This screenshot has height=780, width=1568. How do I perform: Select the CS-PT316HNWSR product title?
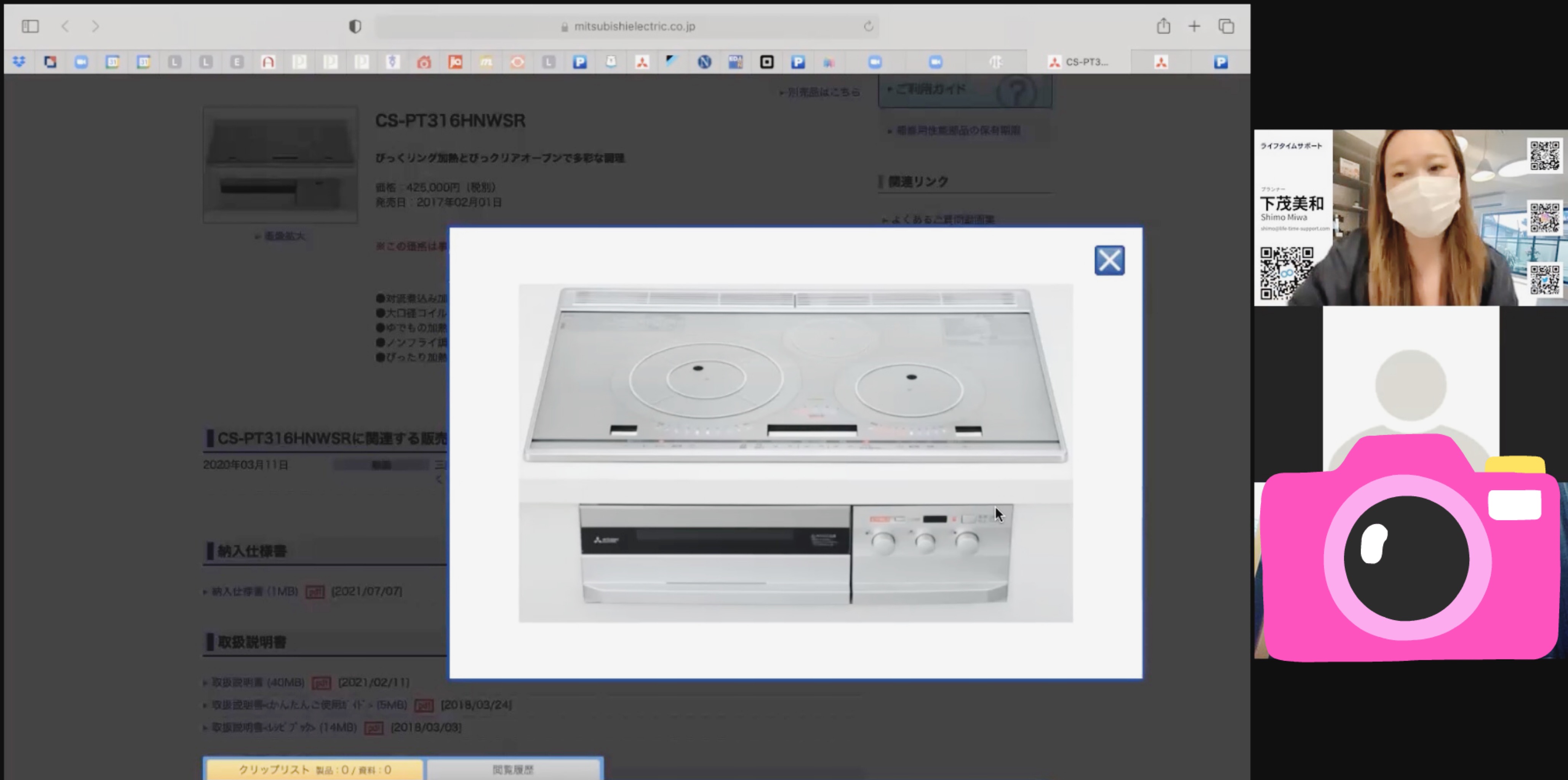click(450, 120)
